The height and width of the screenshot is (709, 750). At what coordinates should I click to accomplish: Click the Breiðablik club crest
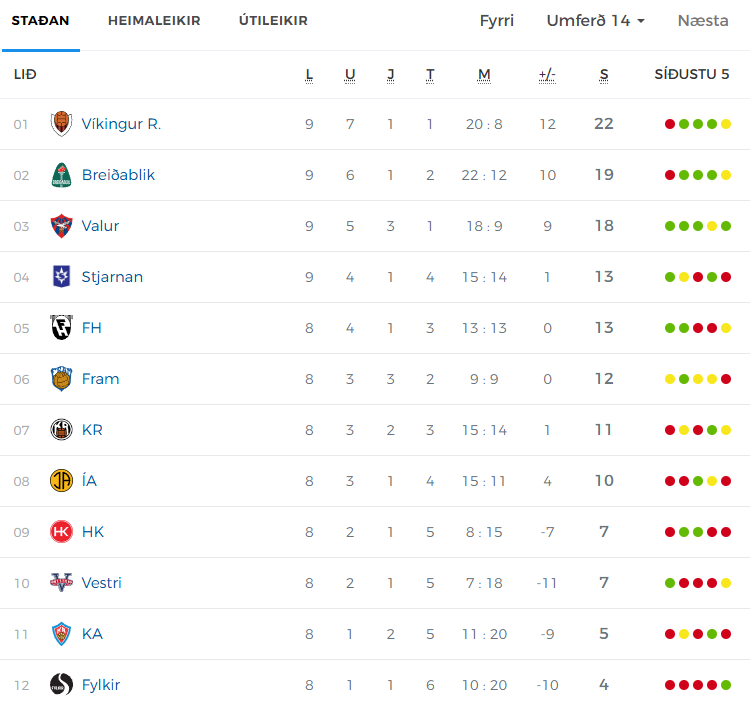(61, 175)
